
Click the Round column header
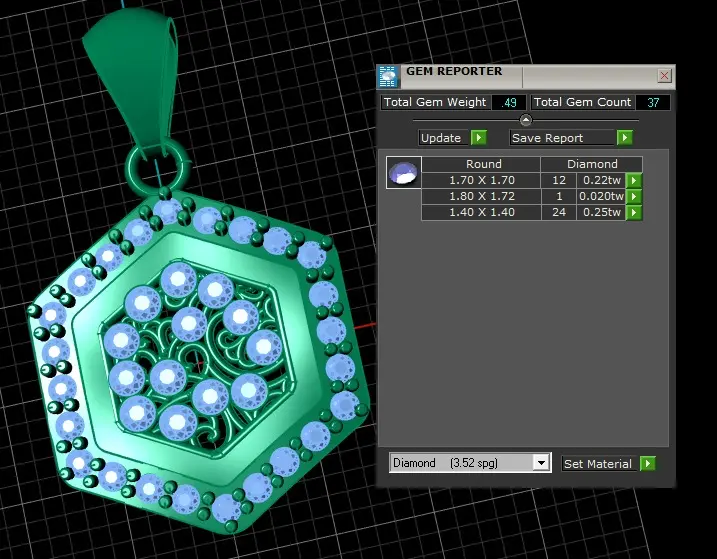[x=483, y=164]
